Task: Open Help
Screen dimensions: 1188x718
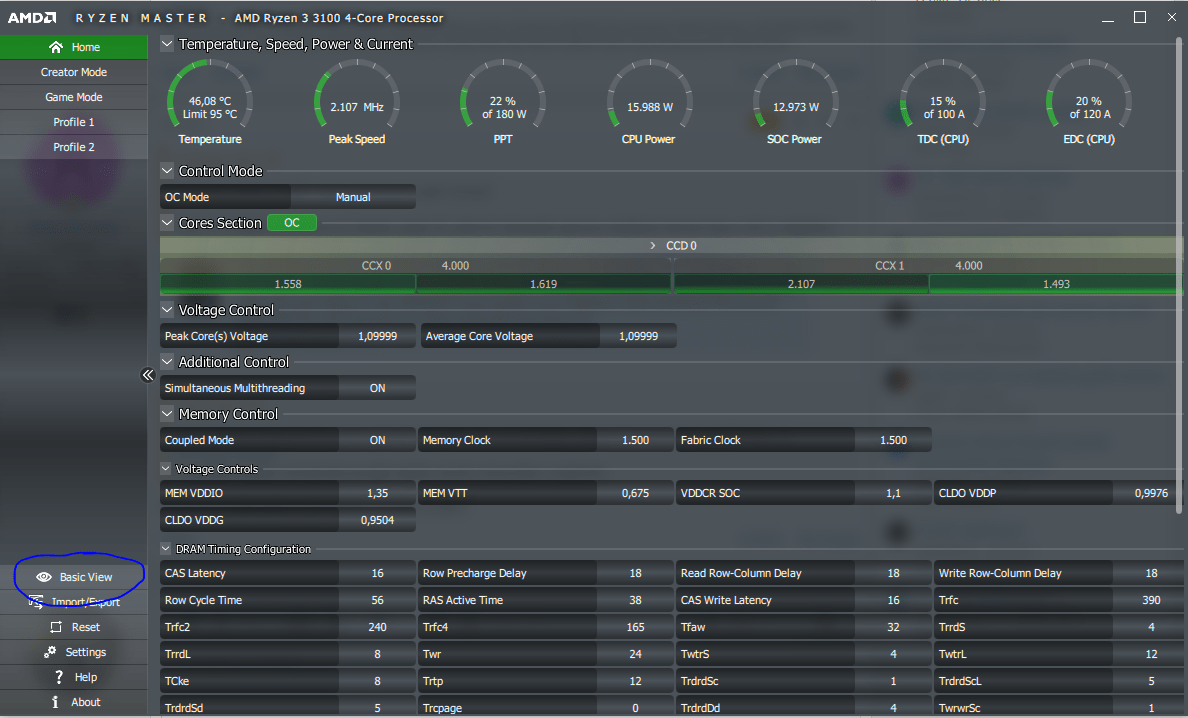Action: tap(73, 677)
